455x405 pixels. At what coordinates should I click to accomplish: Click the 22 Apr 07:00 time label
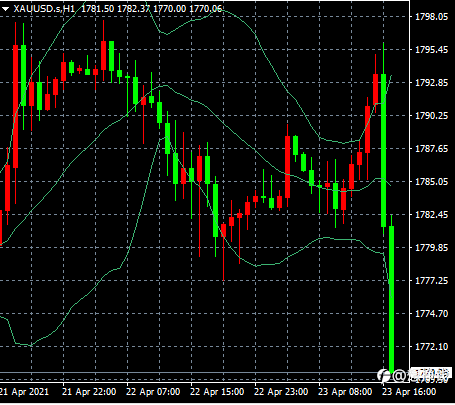[x=153, y=392]
